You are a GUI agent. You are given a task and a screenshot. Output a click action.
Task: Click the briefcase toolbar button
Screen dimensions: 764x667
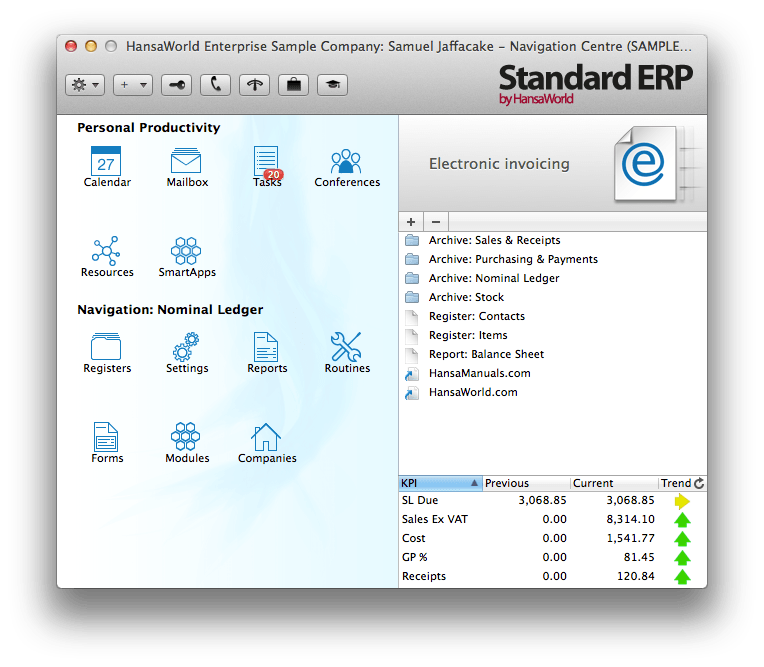click(x=293, y=85)
